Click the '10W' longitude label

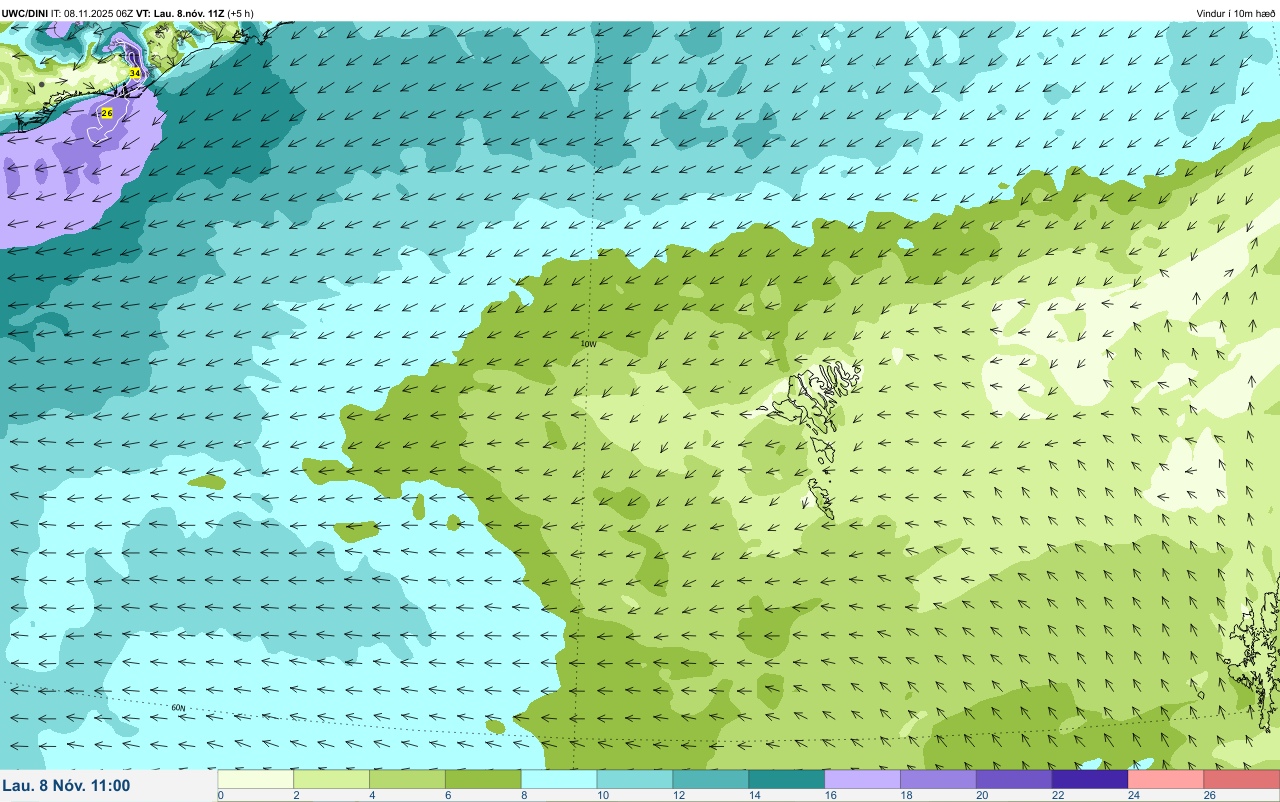(589, 344)
